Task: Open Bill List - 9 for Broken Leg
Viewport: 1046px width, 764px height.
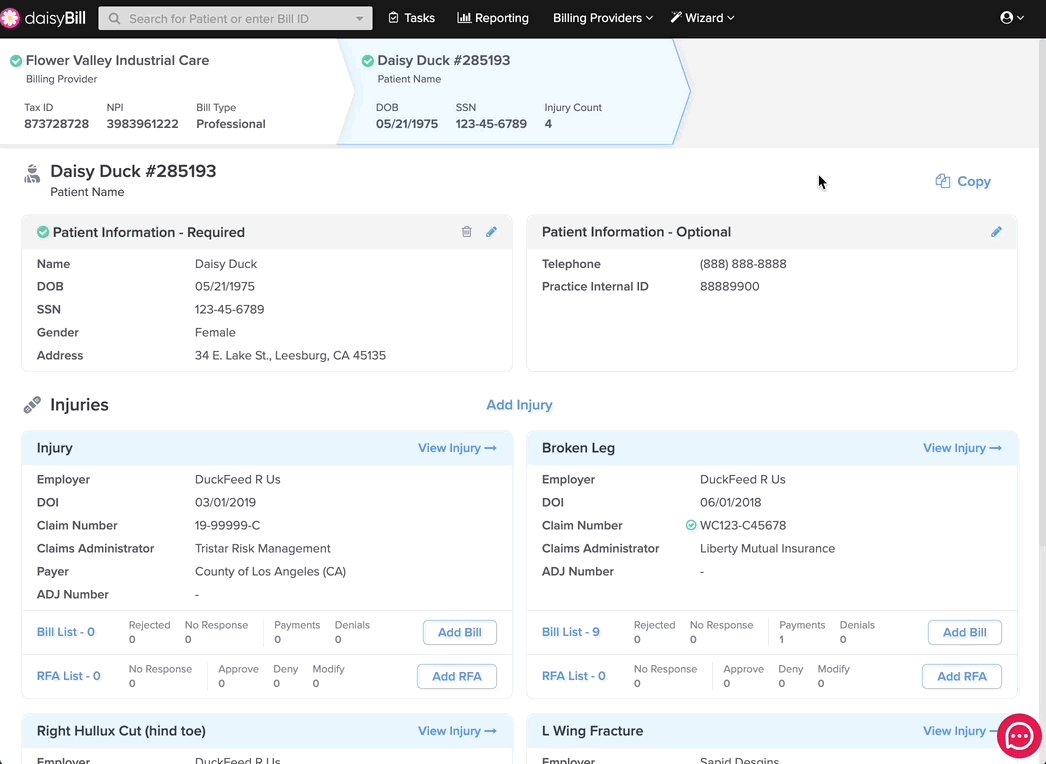Action: [570, 632]
